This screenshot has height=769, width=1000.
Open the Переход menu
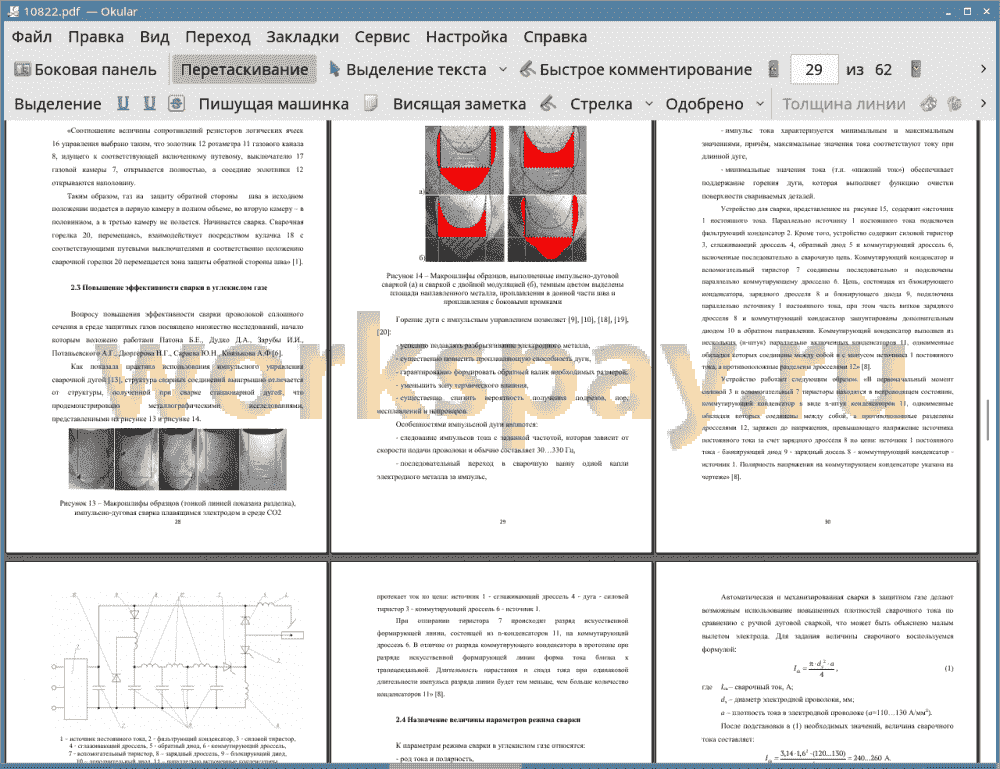217,37
